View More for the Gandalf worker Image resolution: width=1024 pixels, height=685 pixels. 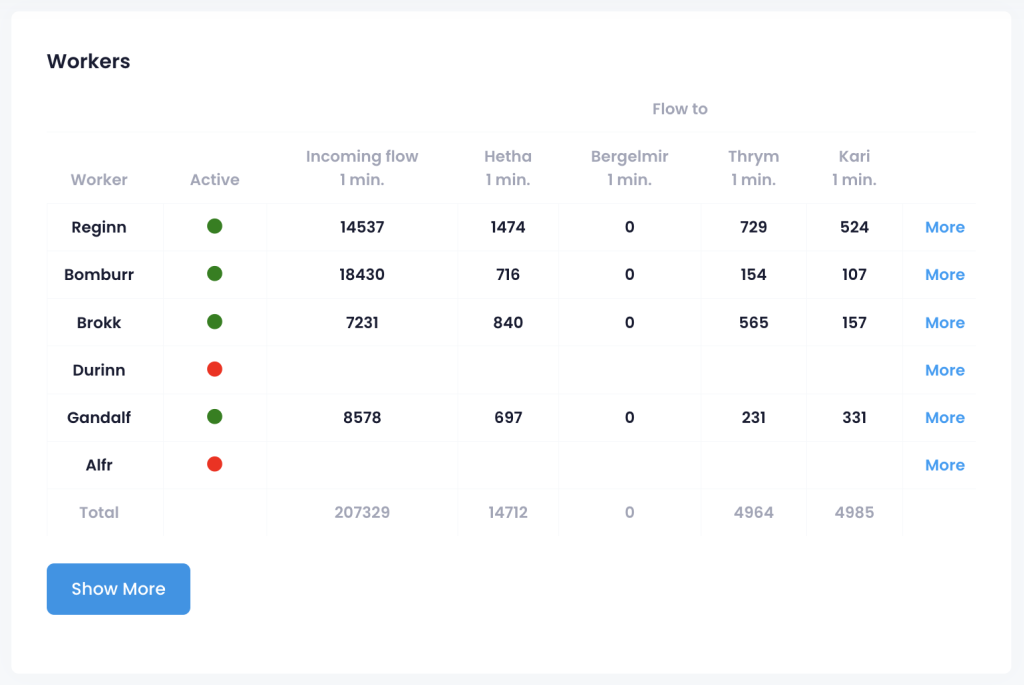point(944,418)
